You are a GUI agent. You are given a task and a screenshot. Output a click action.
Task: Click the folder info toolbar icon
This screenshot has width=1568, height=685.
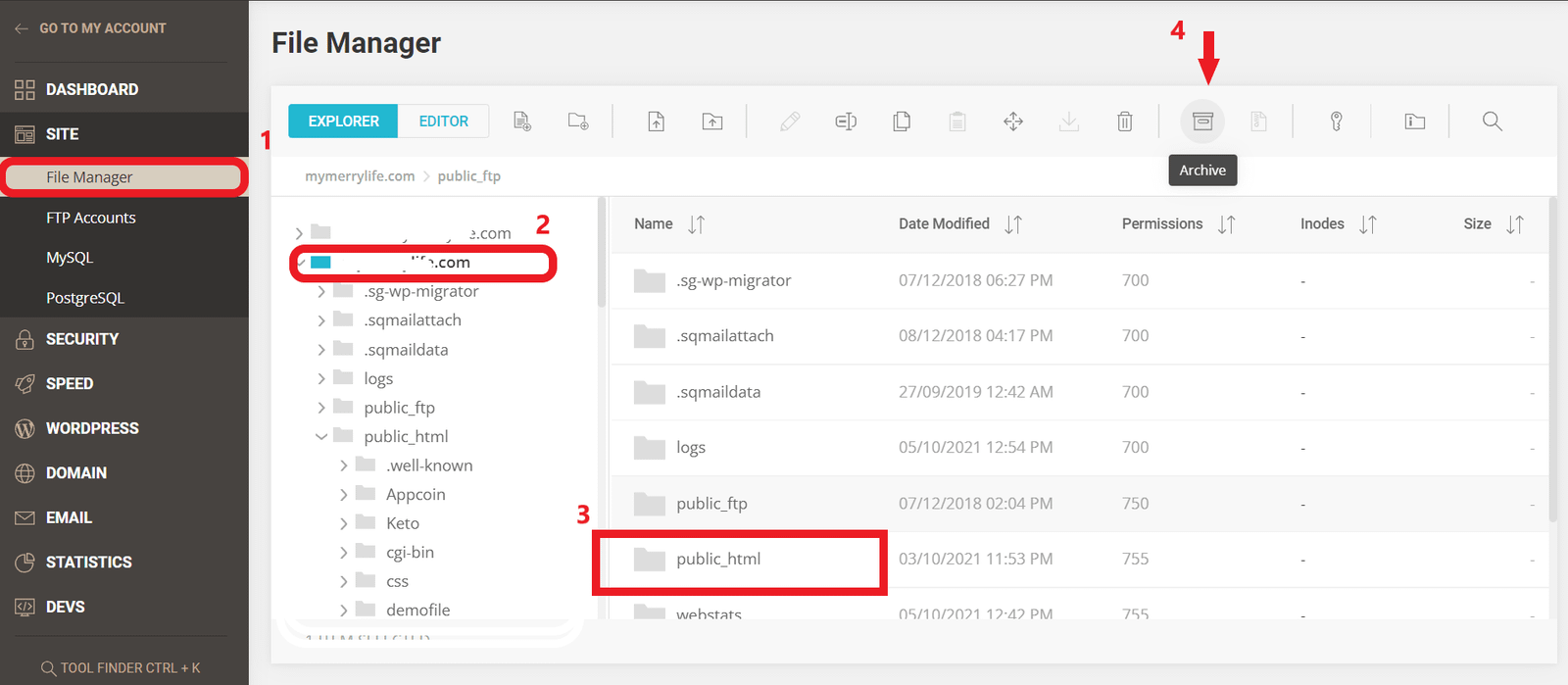pyautogui.click(x=1415, y=122)
